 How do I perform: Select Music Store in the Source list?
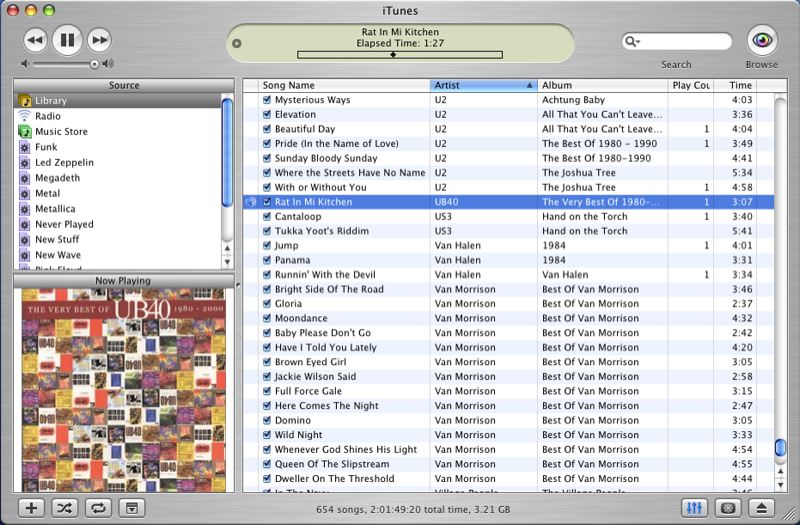[x=61, y=131]
